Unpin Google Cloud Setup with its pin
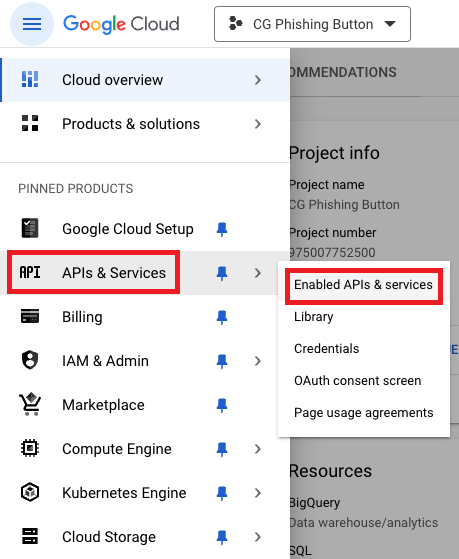This screenshot has width=459, height=559. click(222, 229)
